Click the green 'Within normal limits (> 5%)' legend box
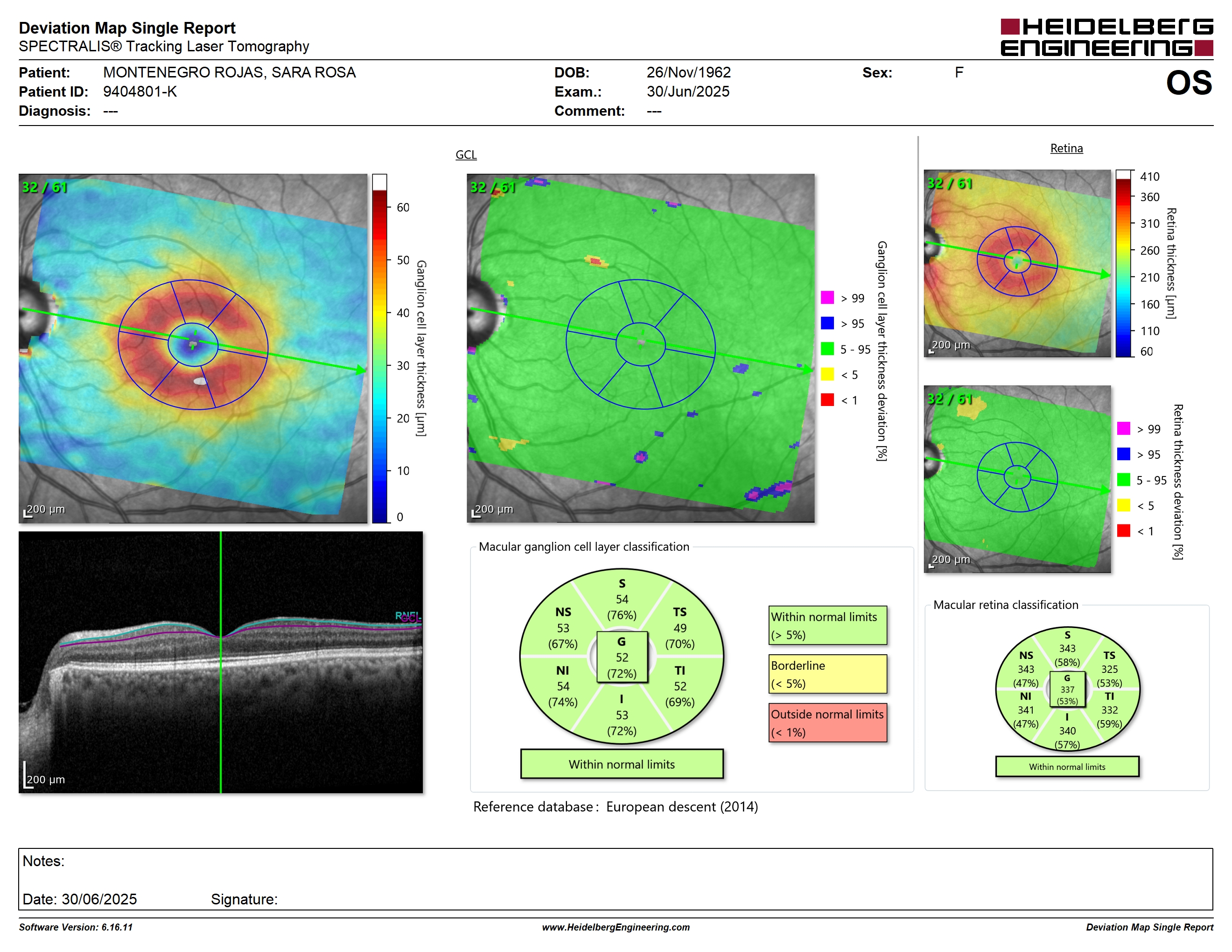 [827, 625]
